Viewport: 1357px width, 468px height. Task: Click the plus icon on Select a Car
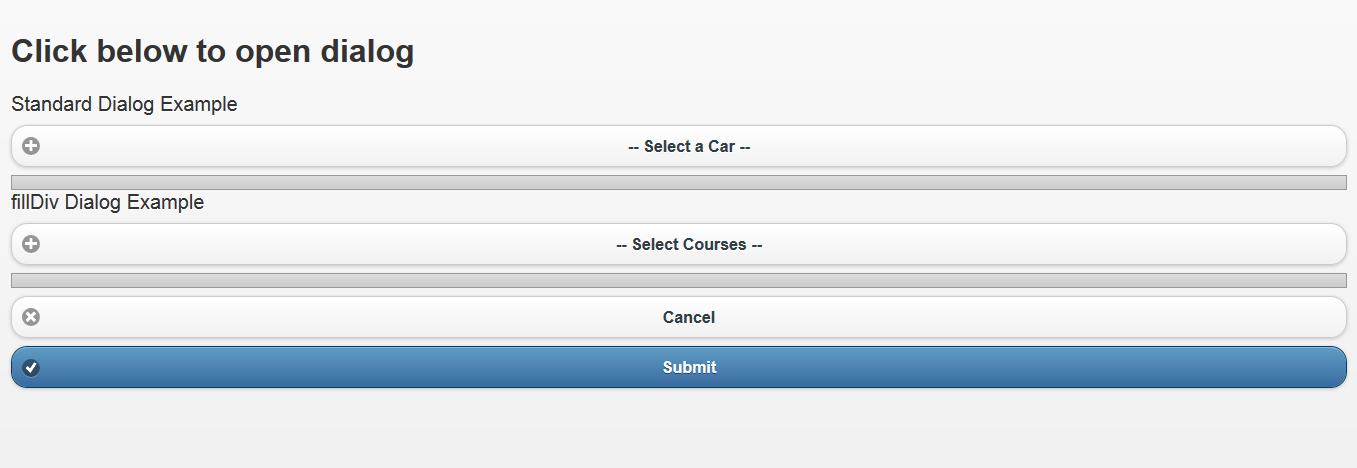[x=31, y=146]
